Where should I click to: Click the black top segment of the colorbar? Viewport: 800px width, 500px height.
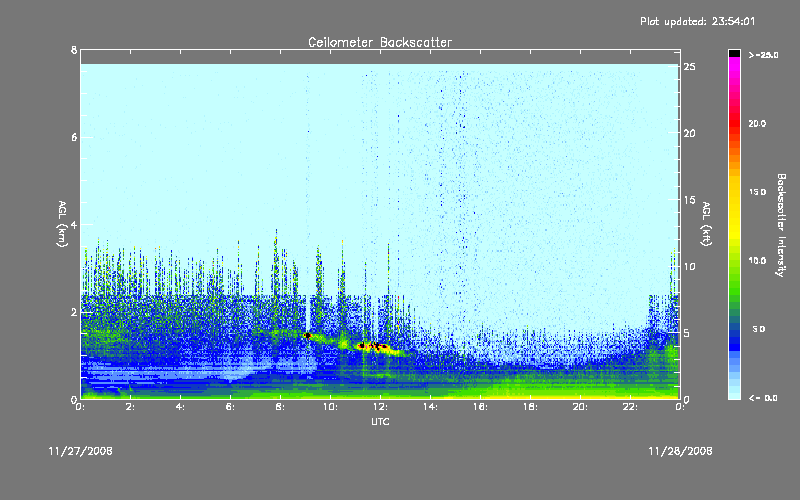click(734, 53)
